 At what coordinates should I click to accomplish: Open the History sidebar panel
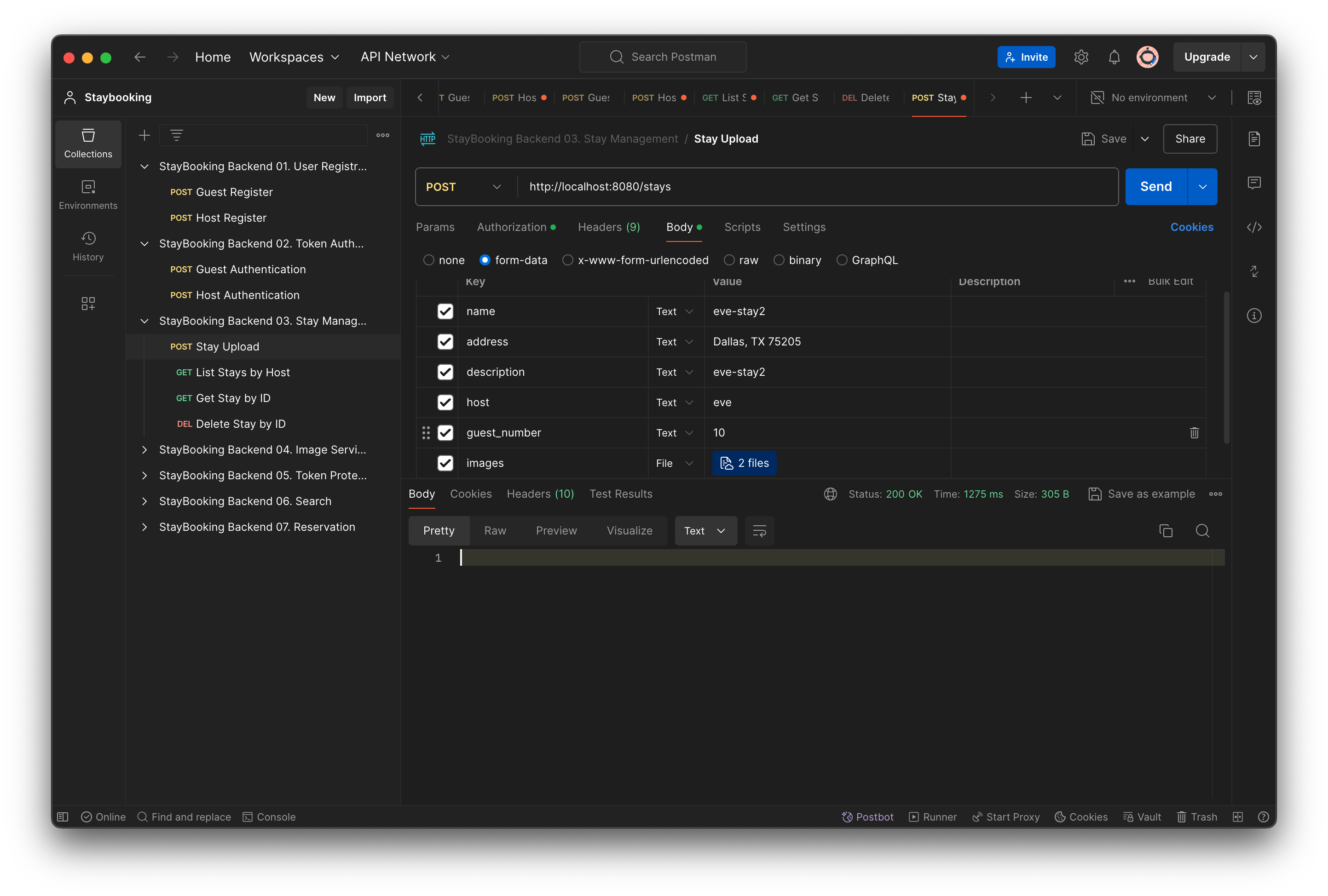tap(88, 246)
